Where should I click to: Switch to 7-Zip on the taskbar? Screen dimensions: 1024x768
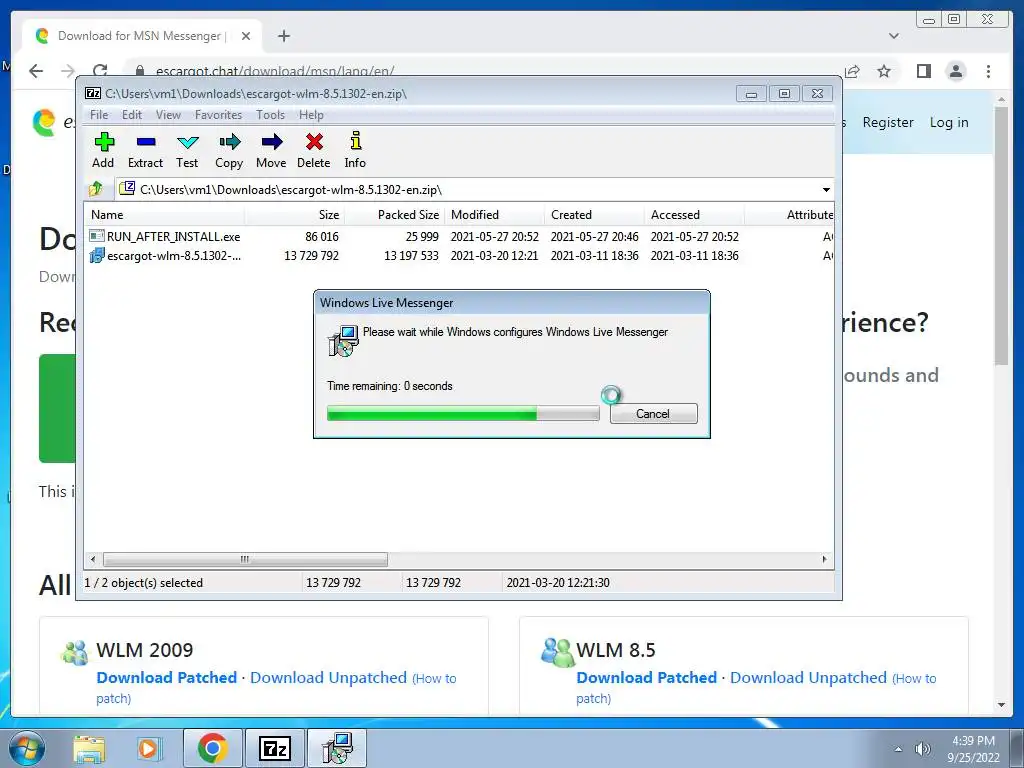(x=274, y=748)
